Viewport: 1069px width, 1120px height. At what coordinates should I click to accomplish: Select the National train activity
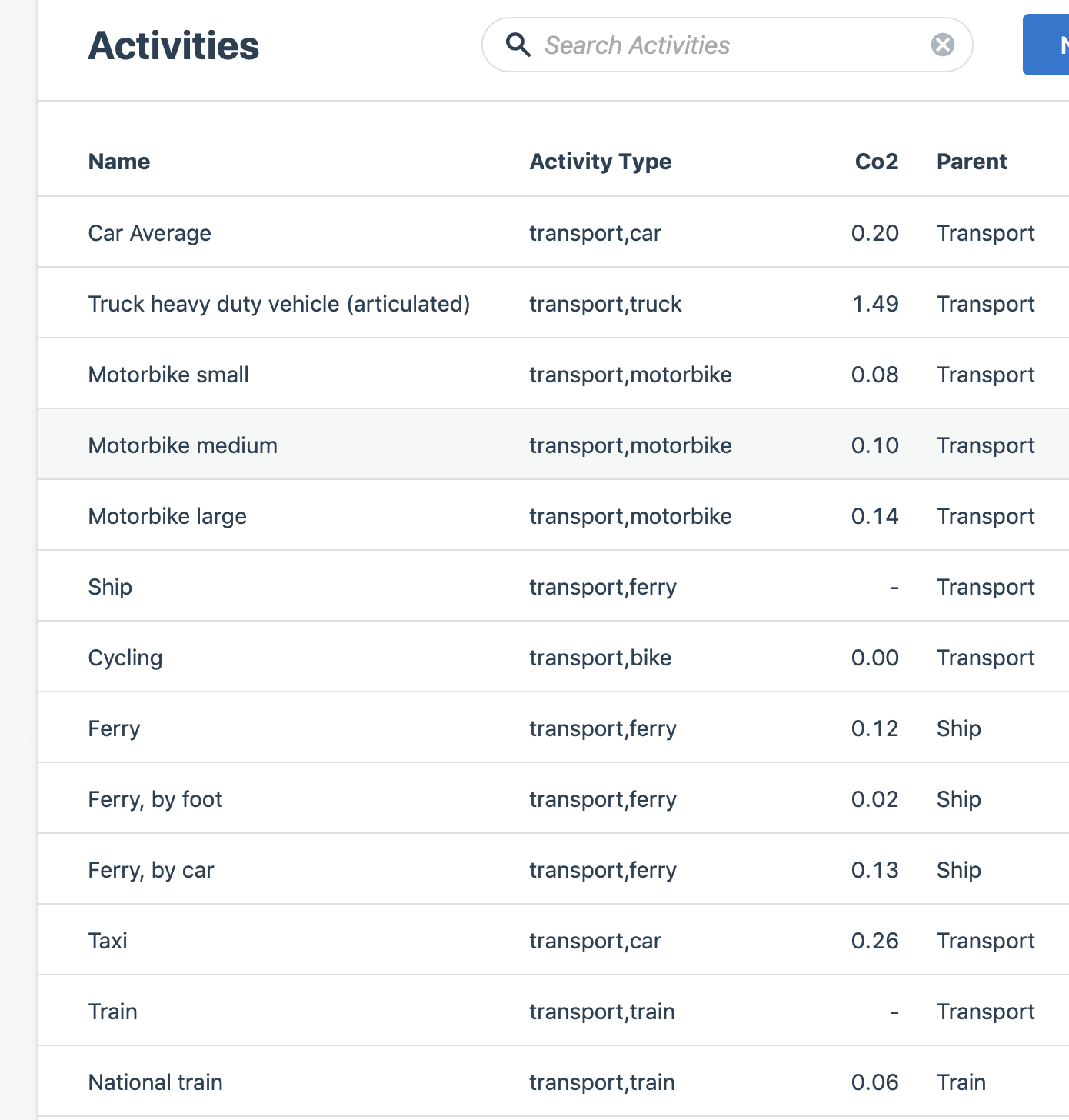coord(554,1082)
